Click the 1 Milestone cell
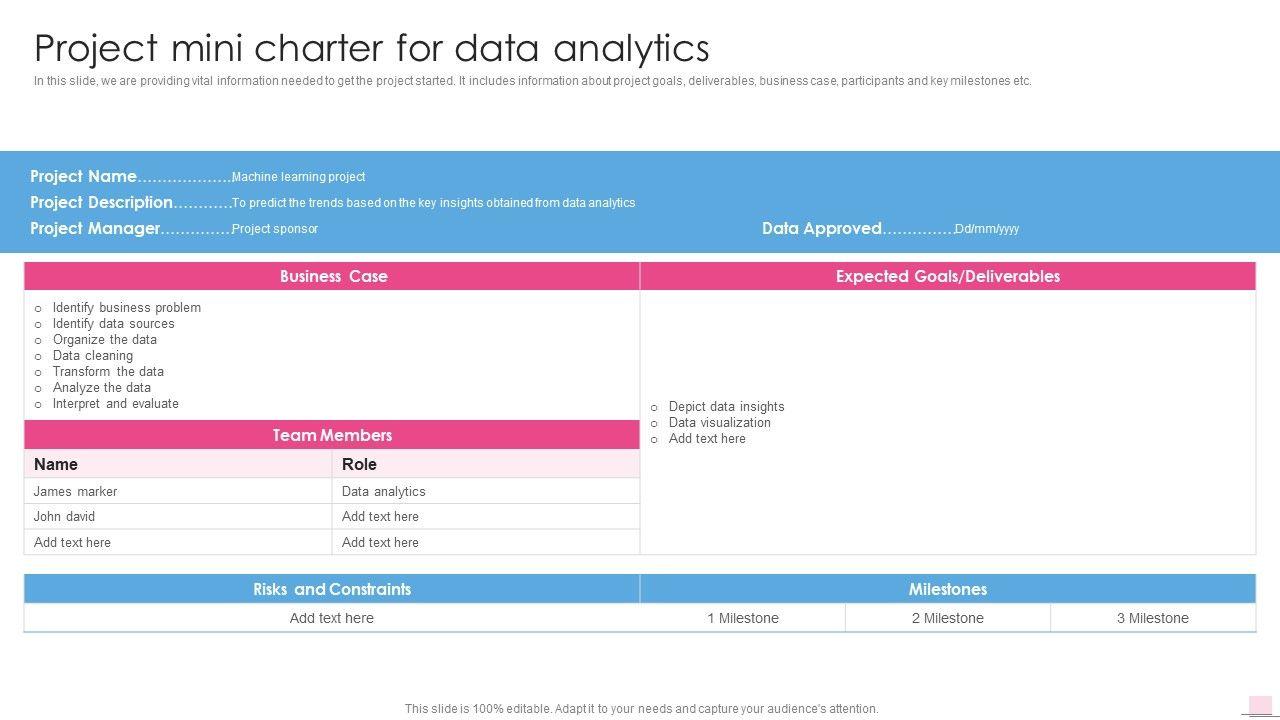Image resolution: width=1280 pixels, height=720 pixels. click(742, 618)
